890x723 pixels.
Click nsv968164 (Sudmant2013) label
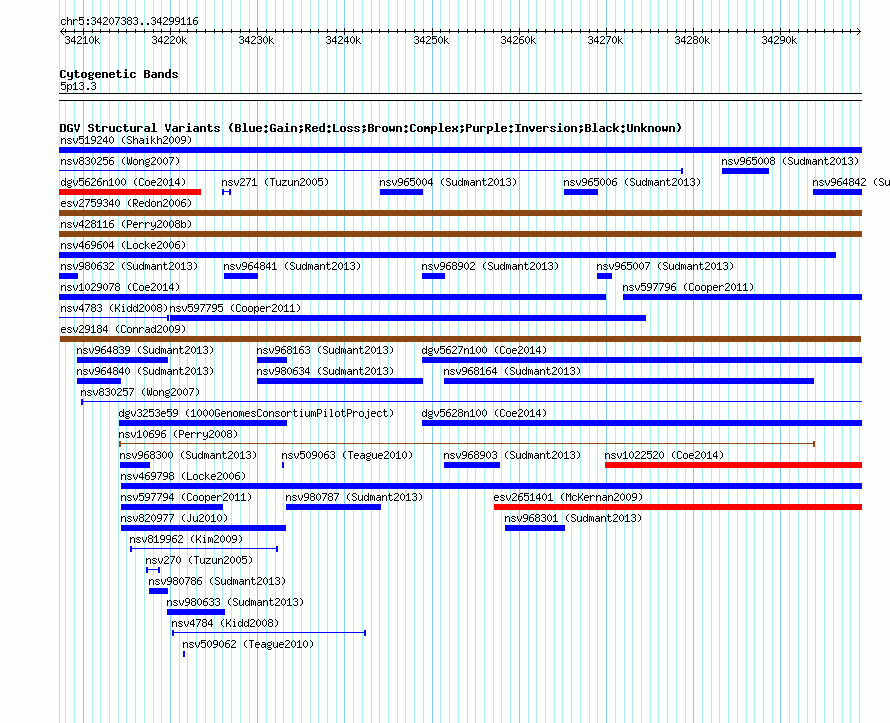point(513,371)
